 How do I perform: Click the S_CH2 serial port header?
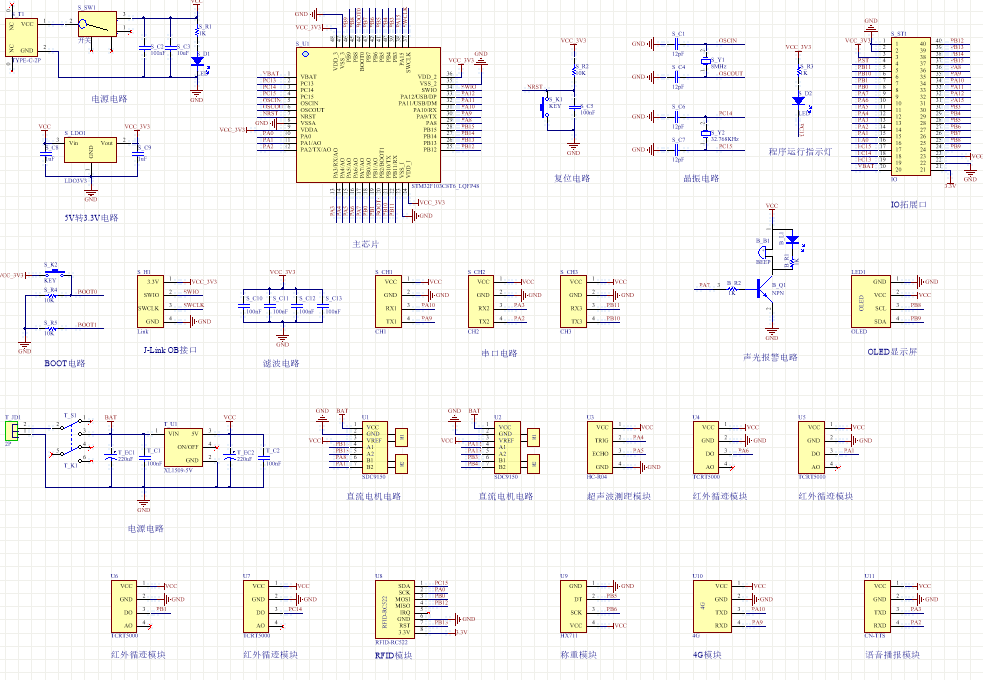[481, 301]
